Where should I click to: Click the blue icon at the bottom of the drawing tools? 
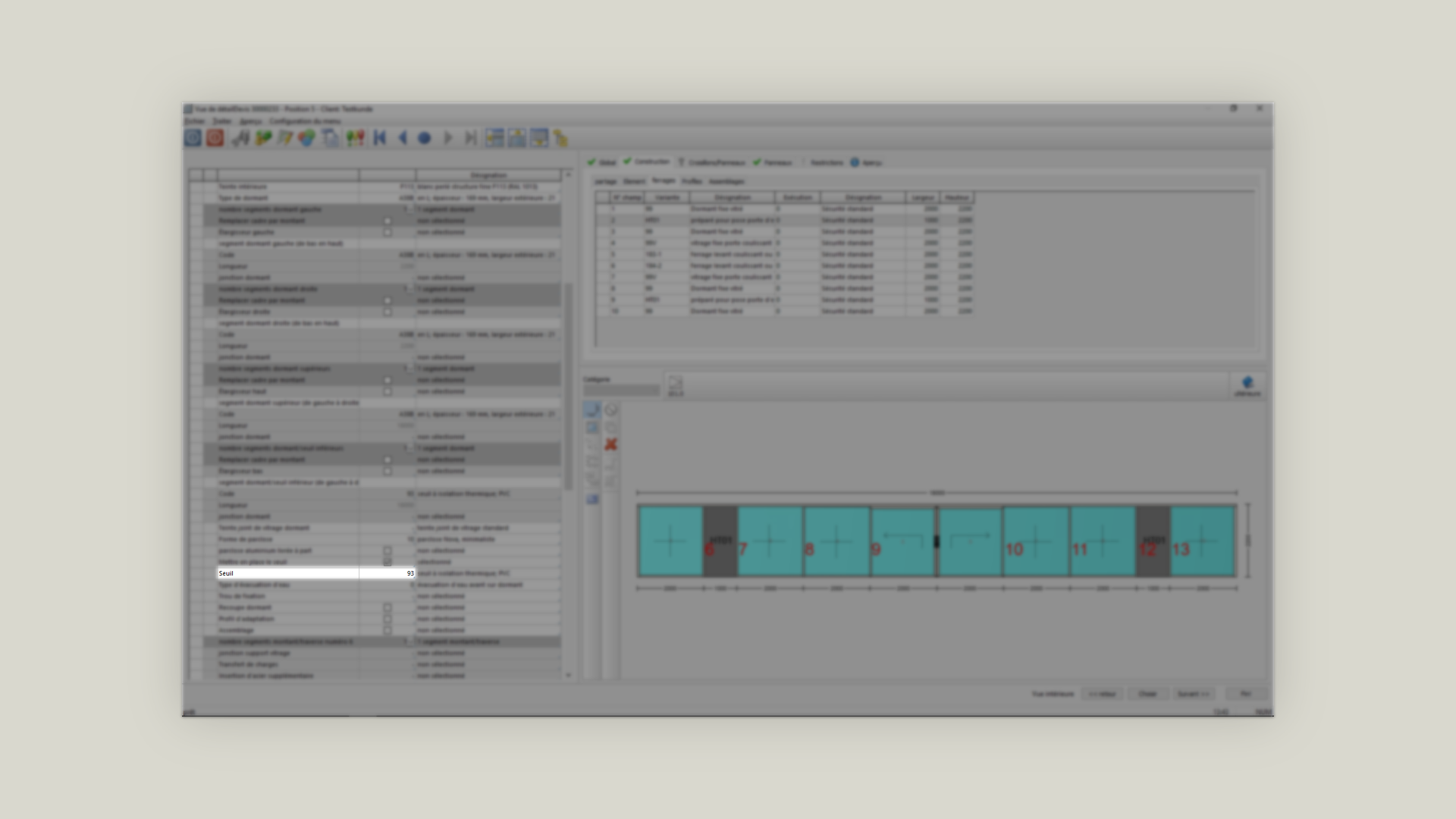(592, 499)
